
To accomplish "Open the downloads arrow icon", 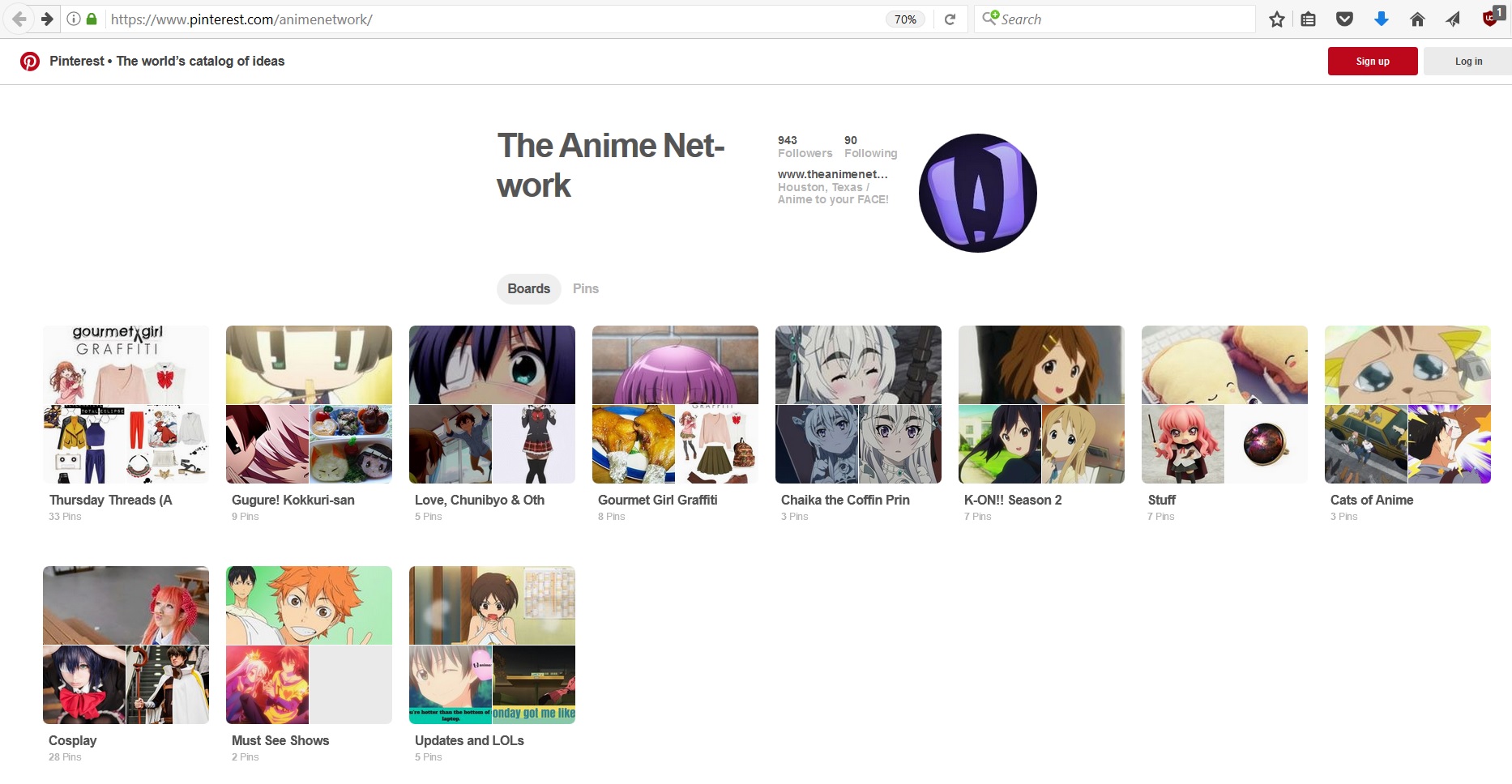I will click(x=1382, y=19).
